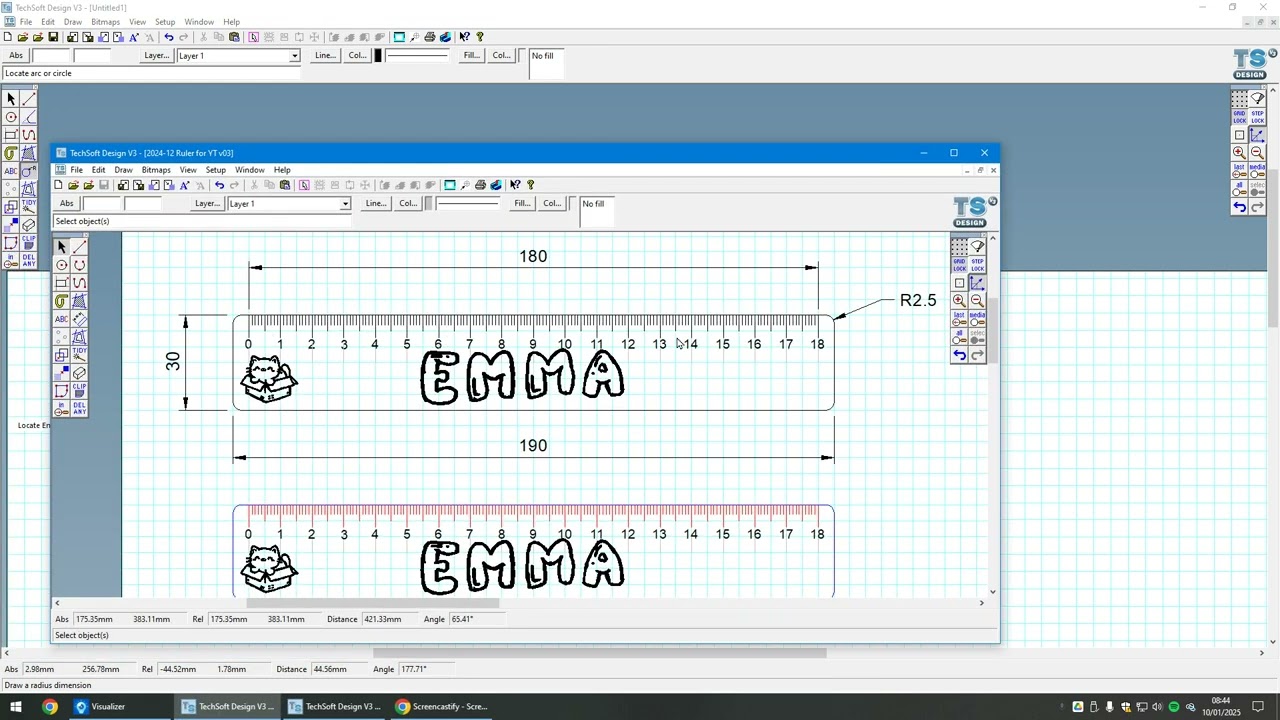Open Chrome from the Windows taskbar

point(49,707)
